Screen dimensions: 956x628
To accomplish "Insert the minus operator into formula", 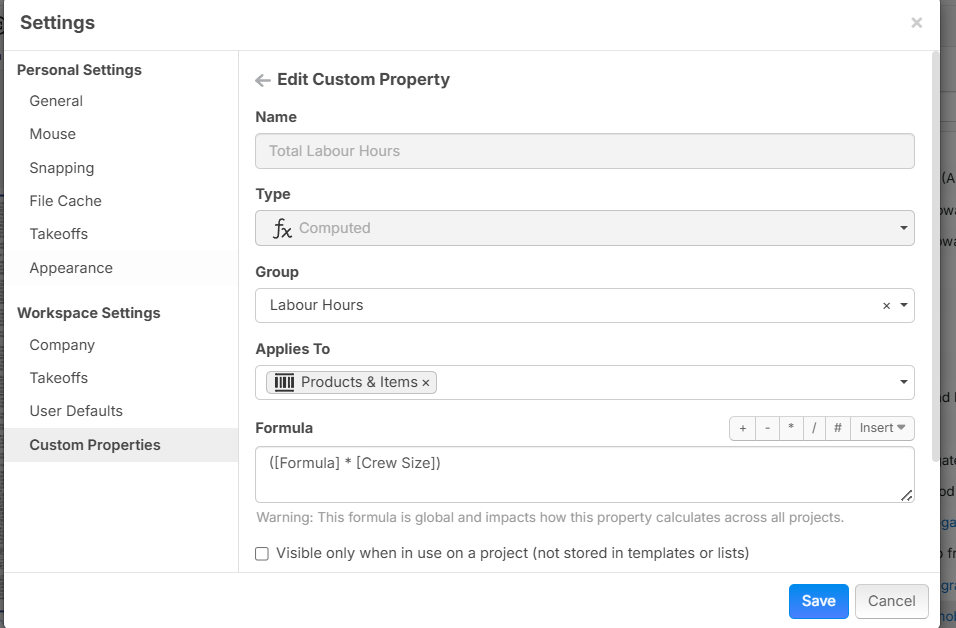I will (x=766, y=428).
